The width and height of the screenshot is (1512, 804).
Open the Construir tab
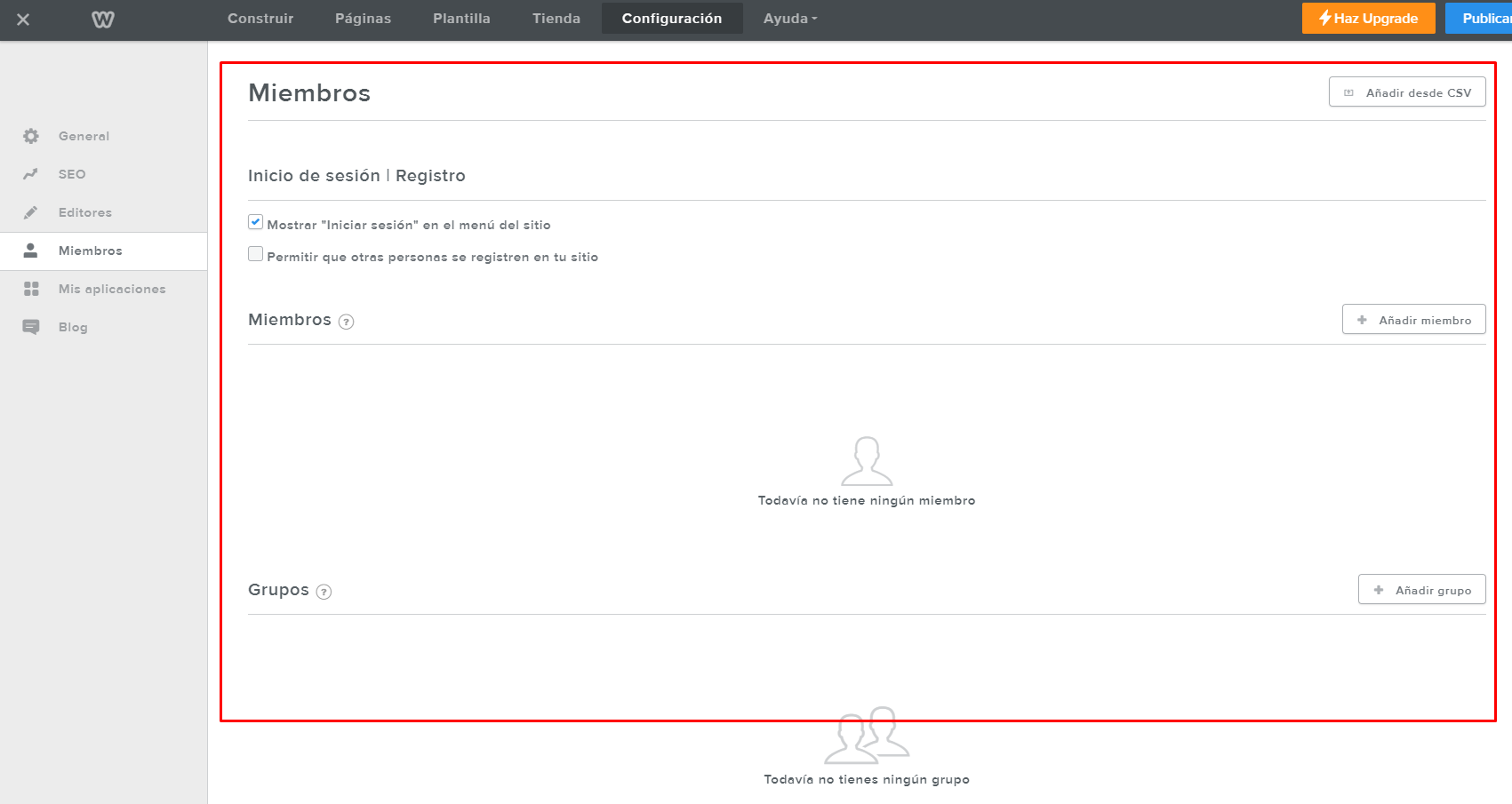click(260, 19)
